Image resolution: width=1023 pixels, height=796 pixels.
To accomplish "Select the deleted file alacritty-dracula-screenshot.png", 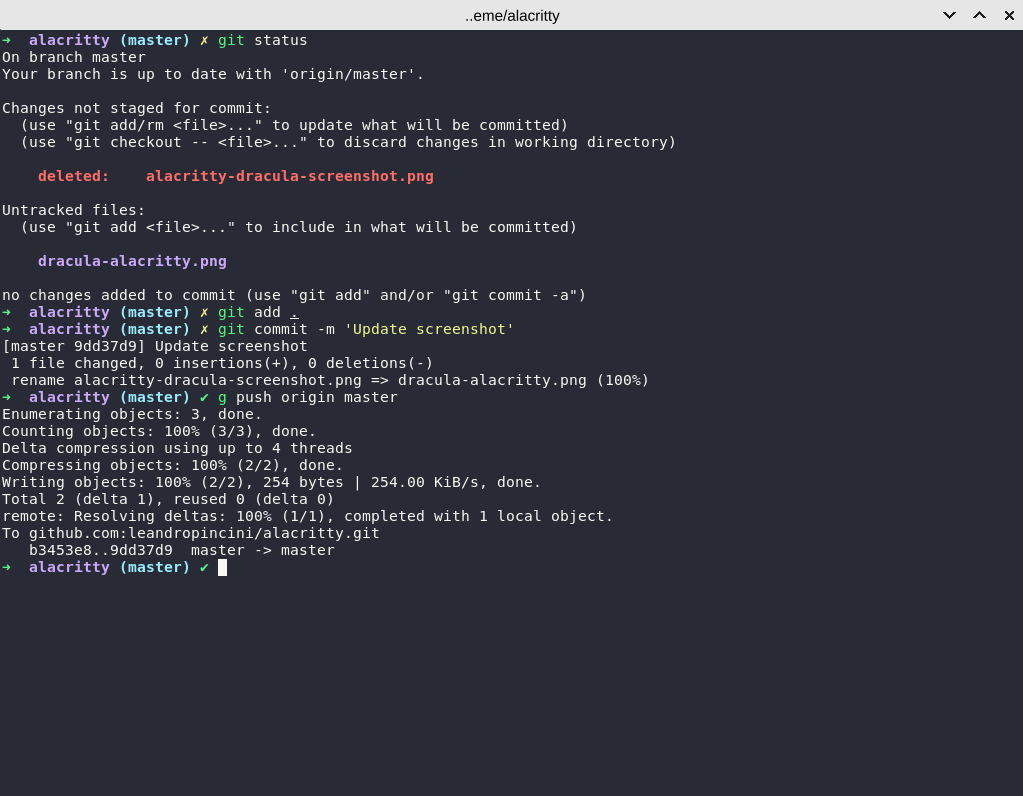I will point(289,176).
